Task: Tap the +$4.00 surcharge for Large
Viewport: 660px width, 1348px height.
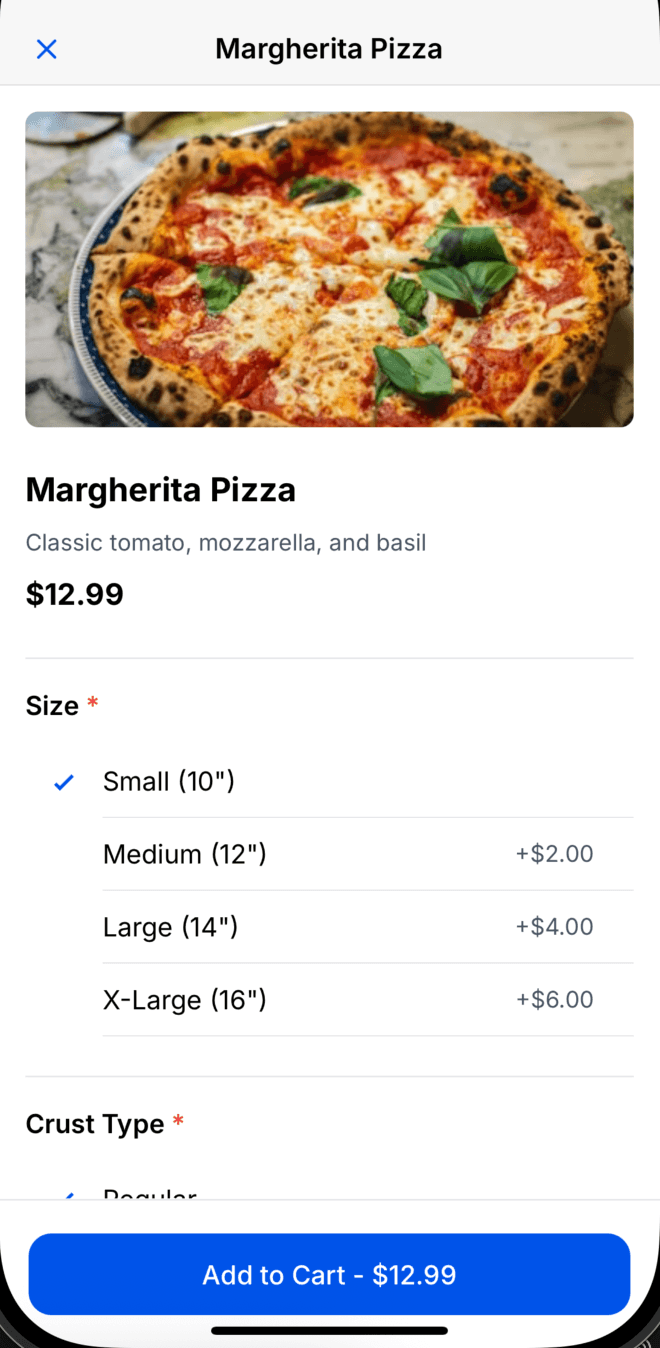Action: pos(554,927)
